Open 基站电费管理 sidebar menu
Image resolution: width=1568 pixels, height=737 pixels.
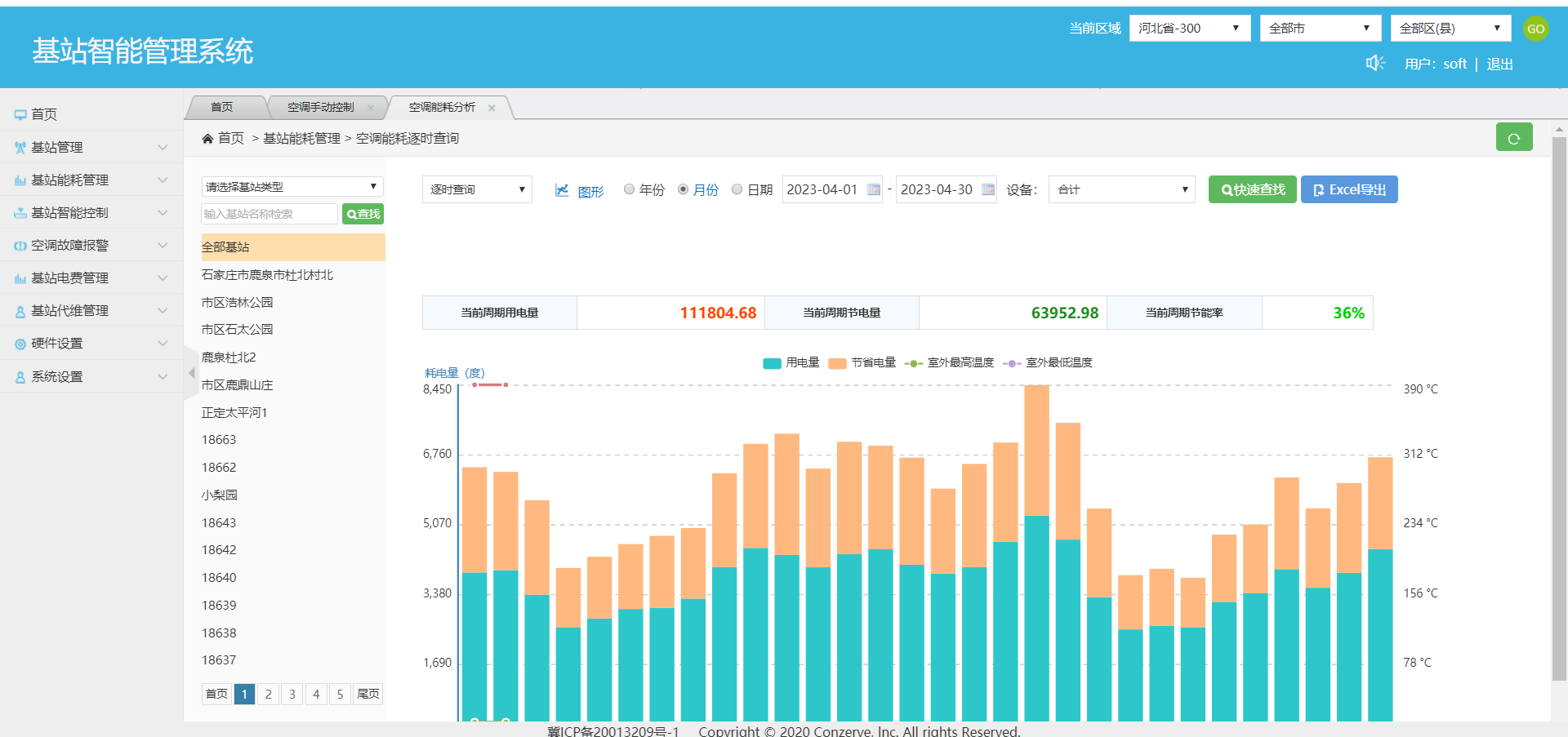point(91,278)
